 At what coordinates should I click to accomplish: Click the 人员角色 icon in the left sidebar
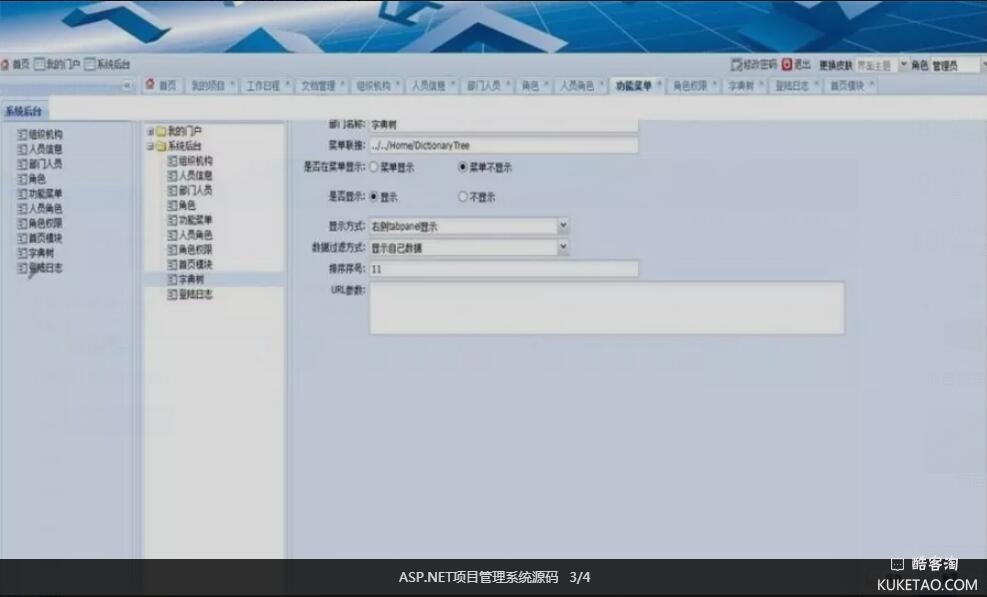pos(22,208)
